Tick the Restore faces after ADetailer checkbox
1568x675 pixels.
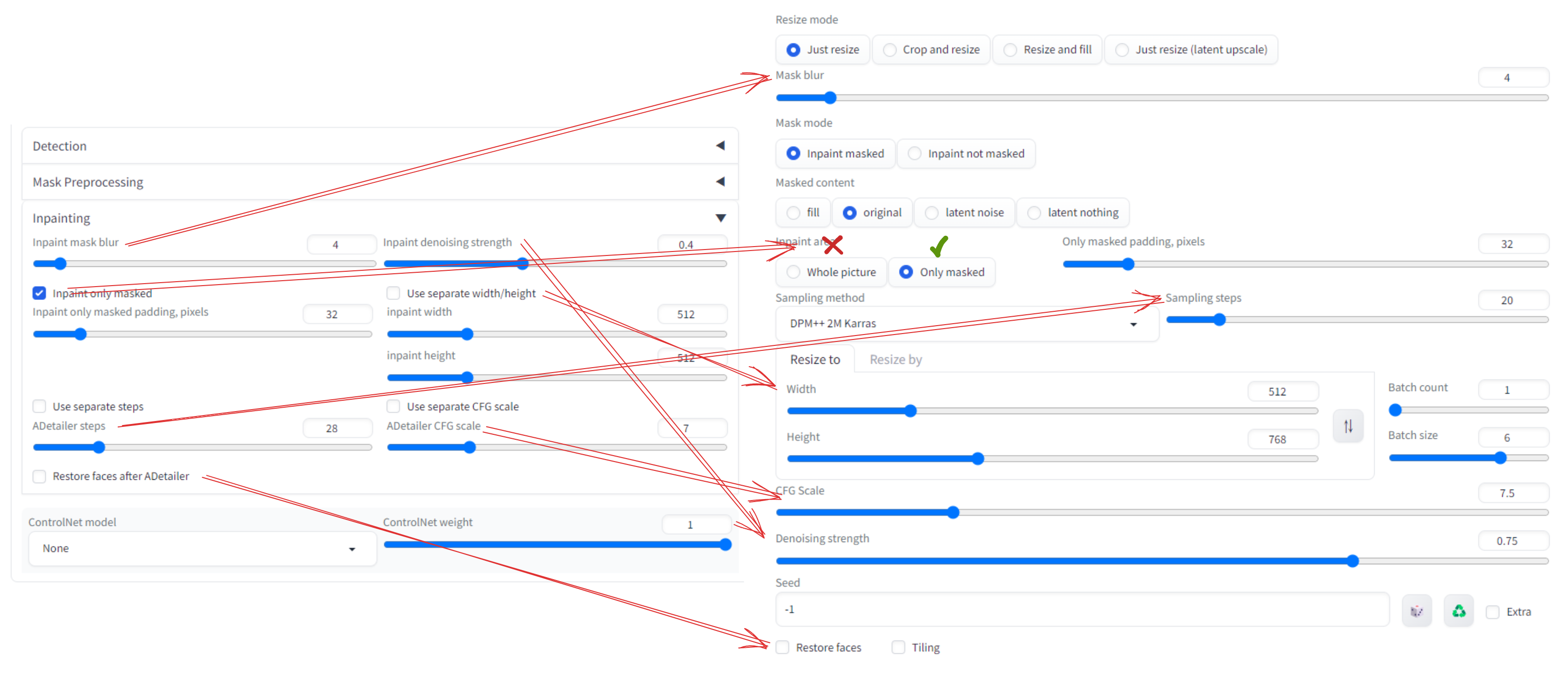pos(40,476)
